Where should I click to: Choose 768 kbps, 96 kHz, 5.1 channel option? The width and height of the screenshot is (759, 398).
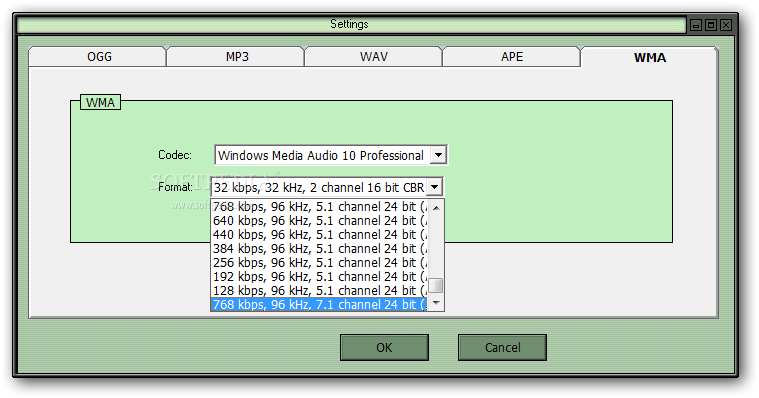point(320,207)
